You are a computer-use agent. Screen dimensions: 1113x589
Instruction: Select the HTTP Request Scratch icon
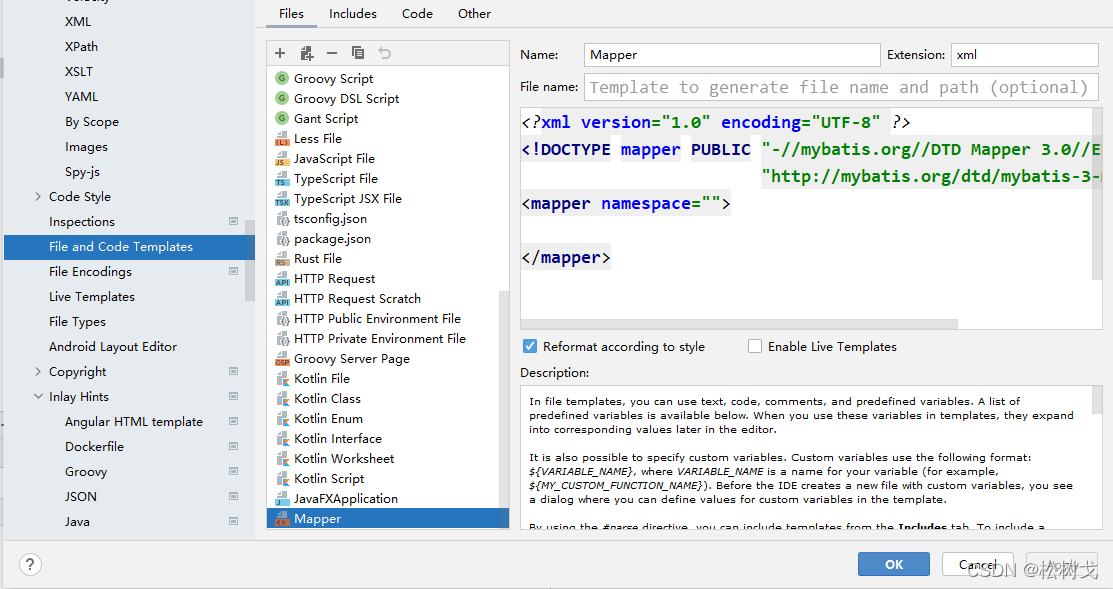[282, 298]
